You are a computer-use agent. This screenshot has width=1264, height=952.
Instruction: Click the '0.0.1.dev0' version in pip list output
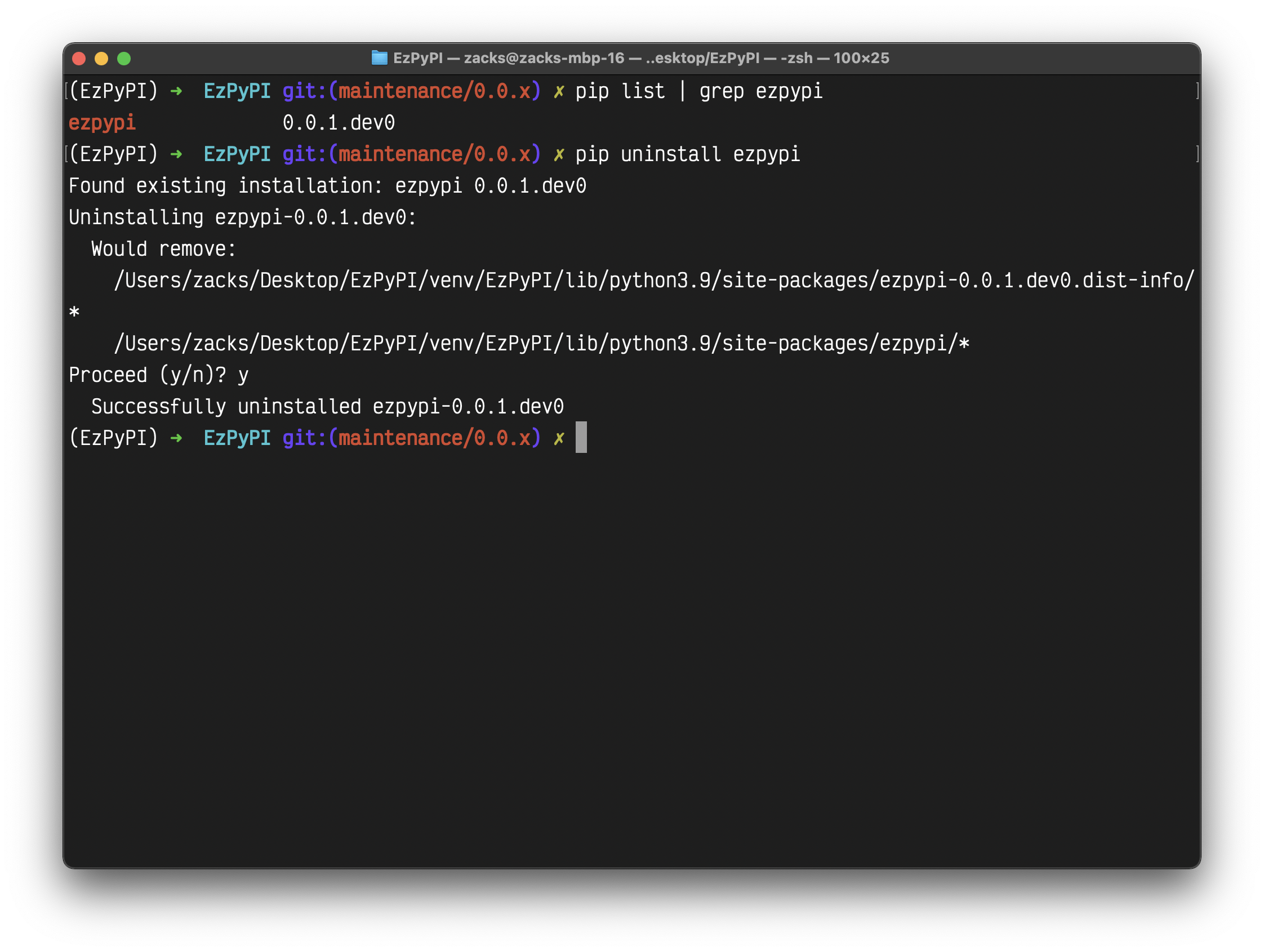(339, 122)
